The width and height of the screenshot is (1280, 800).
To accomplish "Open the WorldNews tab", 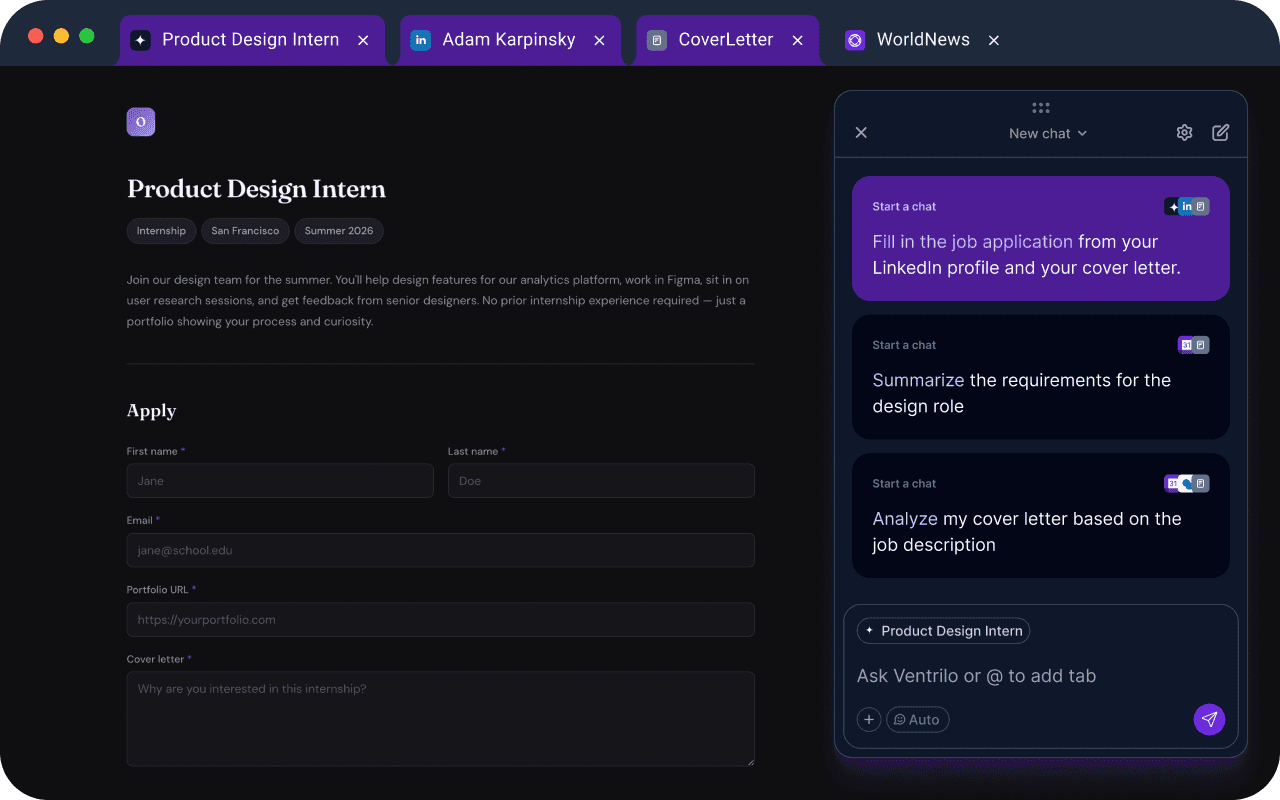I will click(923, 40).
